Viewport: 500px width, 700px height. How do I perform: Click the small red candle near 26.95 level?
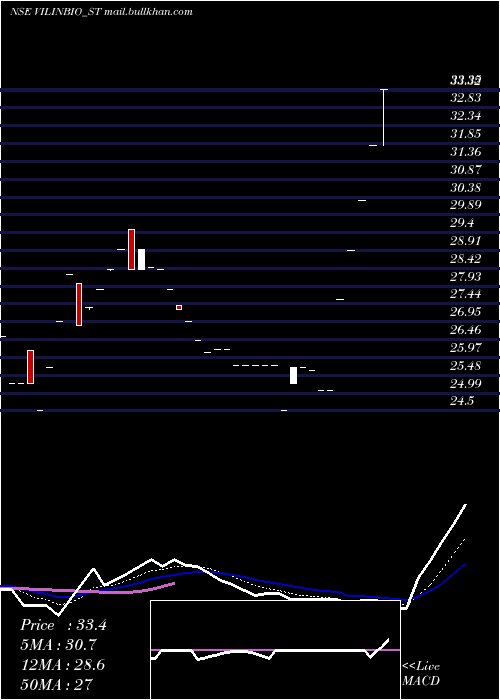click(179, 307)
